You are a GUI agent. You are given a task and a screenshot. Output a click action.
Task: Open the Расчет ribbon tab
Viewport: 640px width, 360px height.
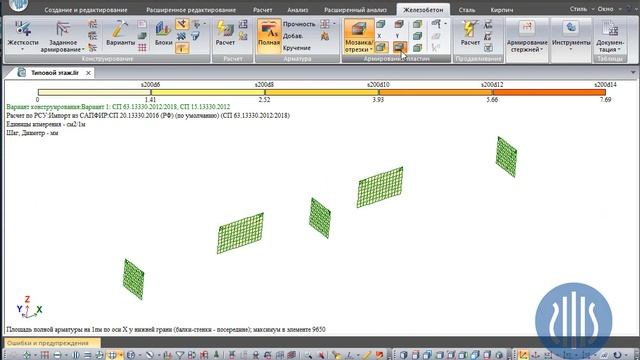(262, 10)
